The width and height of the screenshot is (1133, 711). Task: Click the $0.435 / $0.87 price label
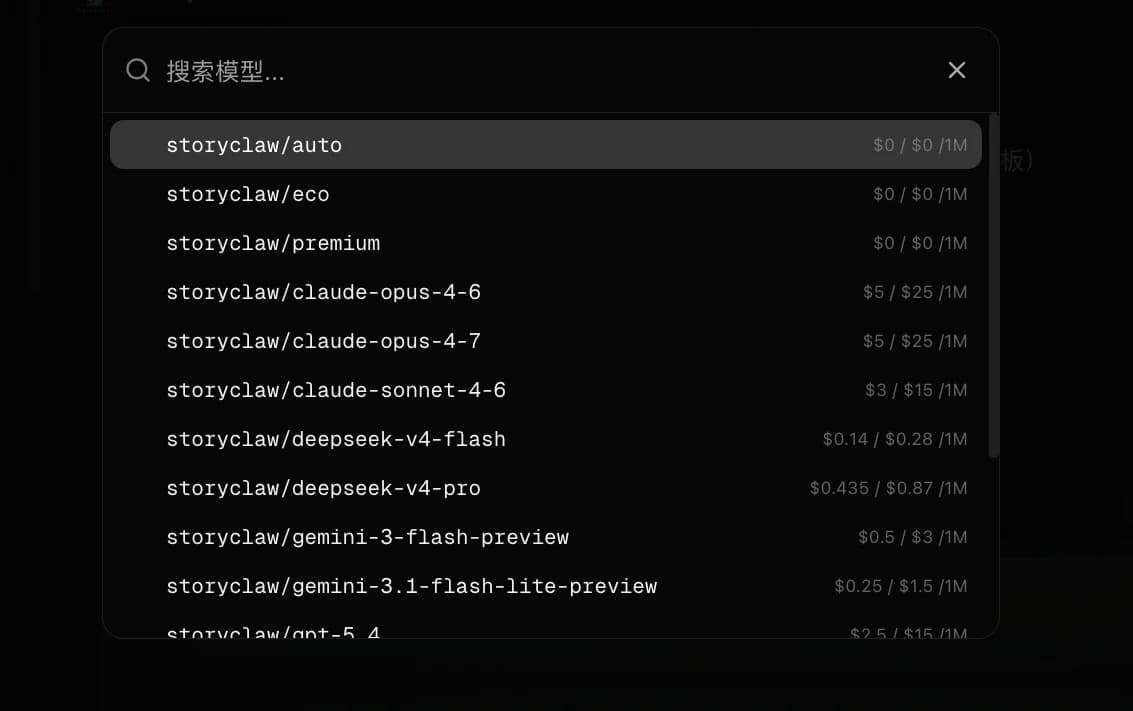(888, 488)
